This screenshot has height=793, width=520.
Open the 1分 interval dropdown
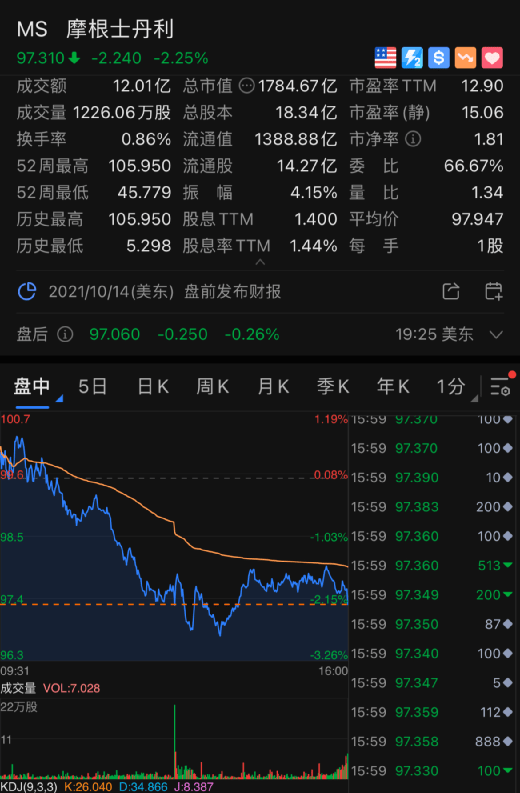point(456,387)
